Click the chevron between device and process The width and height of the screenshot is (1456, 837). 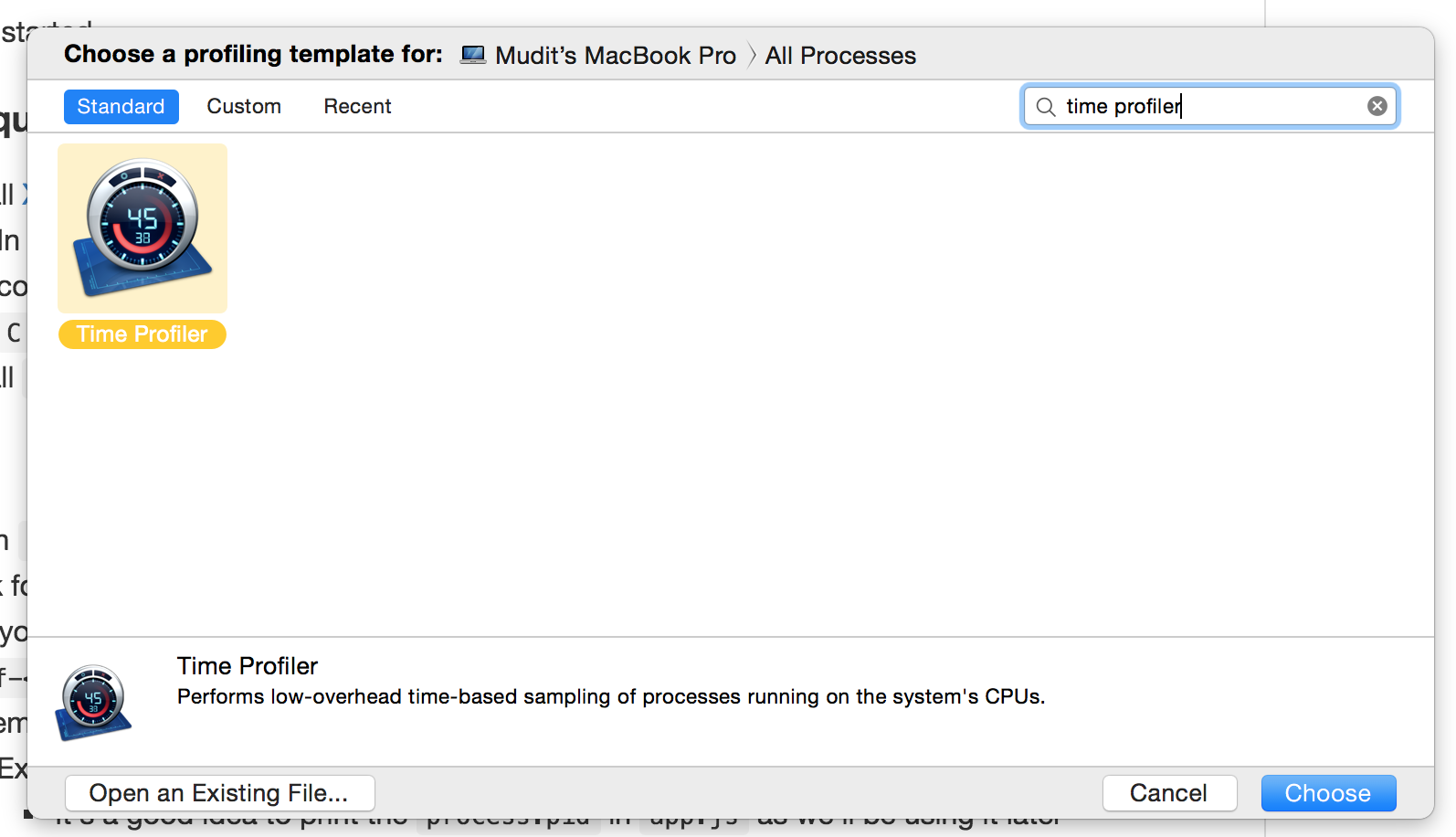coord(752,56)
